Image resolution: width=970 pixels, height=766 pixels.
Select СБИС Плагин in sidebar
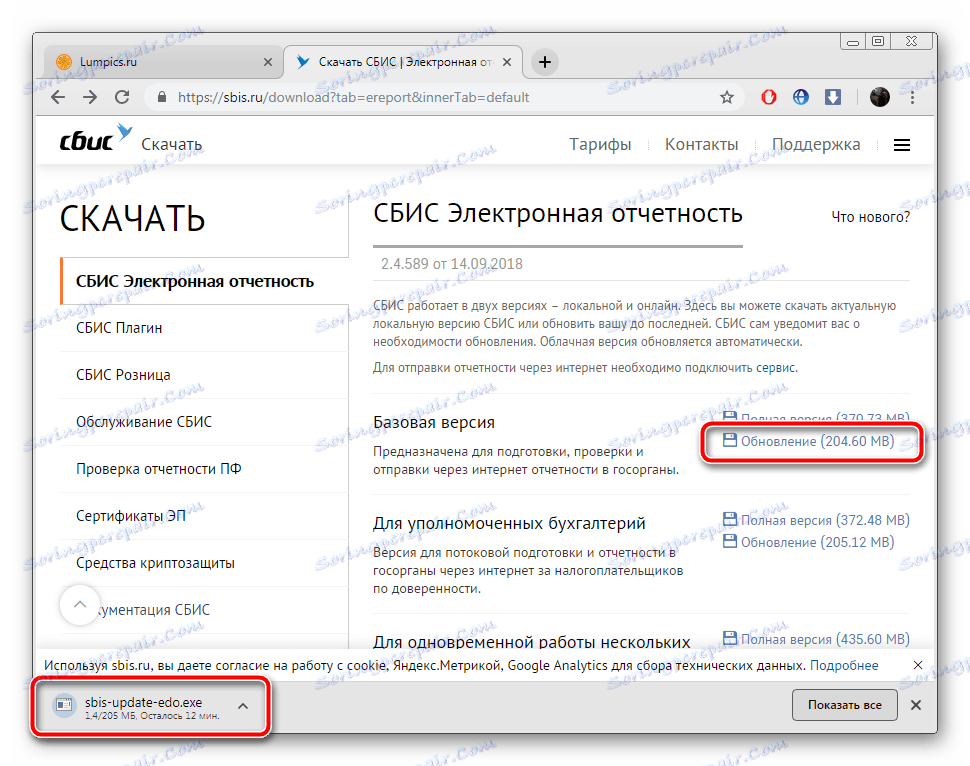204,328
